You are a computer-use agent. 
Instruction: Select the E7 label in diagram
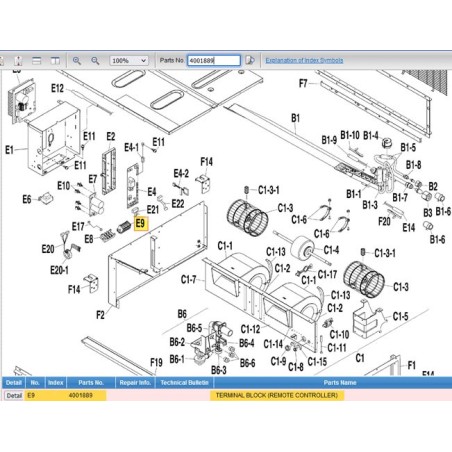(93, 179)
